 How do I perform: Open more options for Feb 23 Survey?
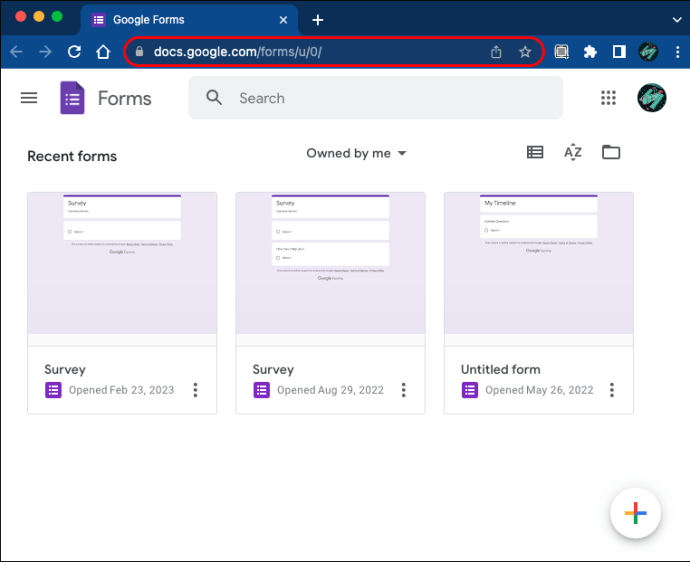pos(196,390)
